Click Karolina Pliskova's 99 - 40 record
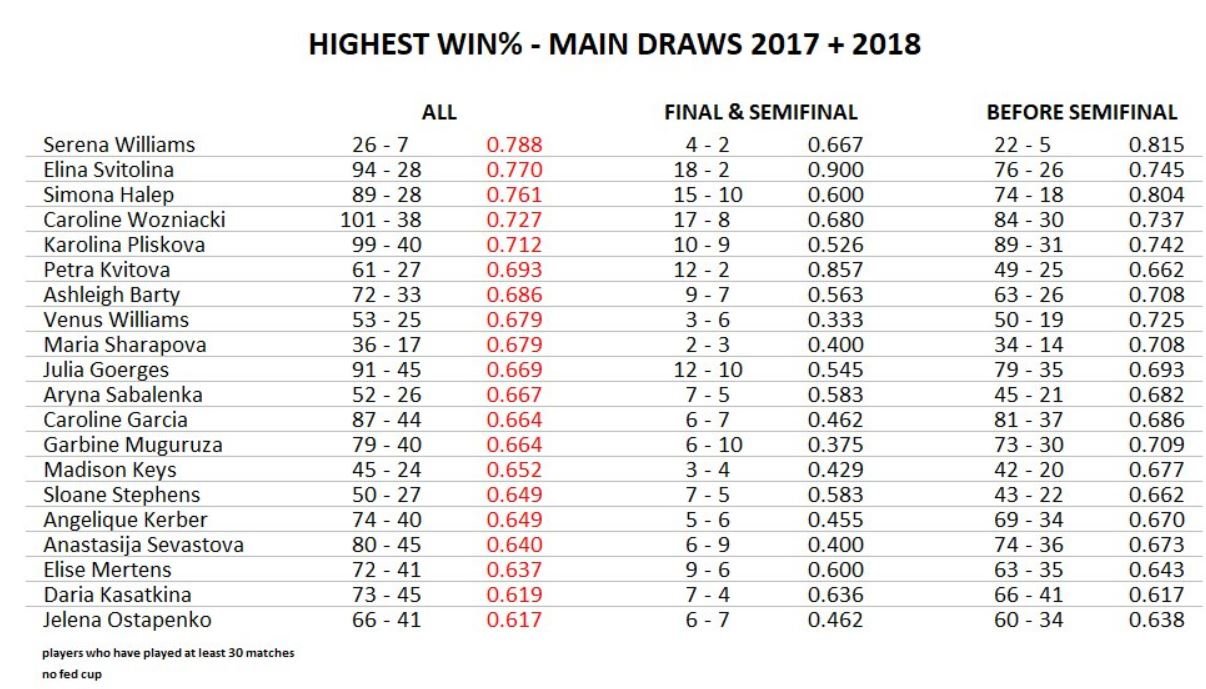Viewport: 1206px width, 689px height. pyautogui.click(x=380, y=244)
